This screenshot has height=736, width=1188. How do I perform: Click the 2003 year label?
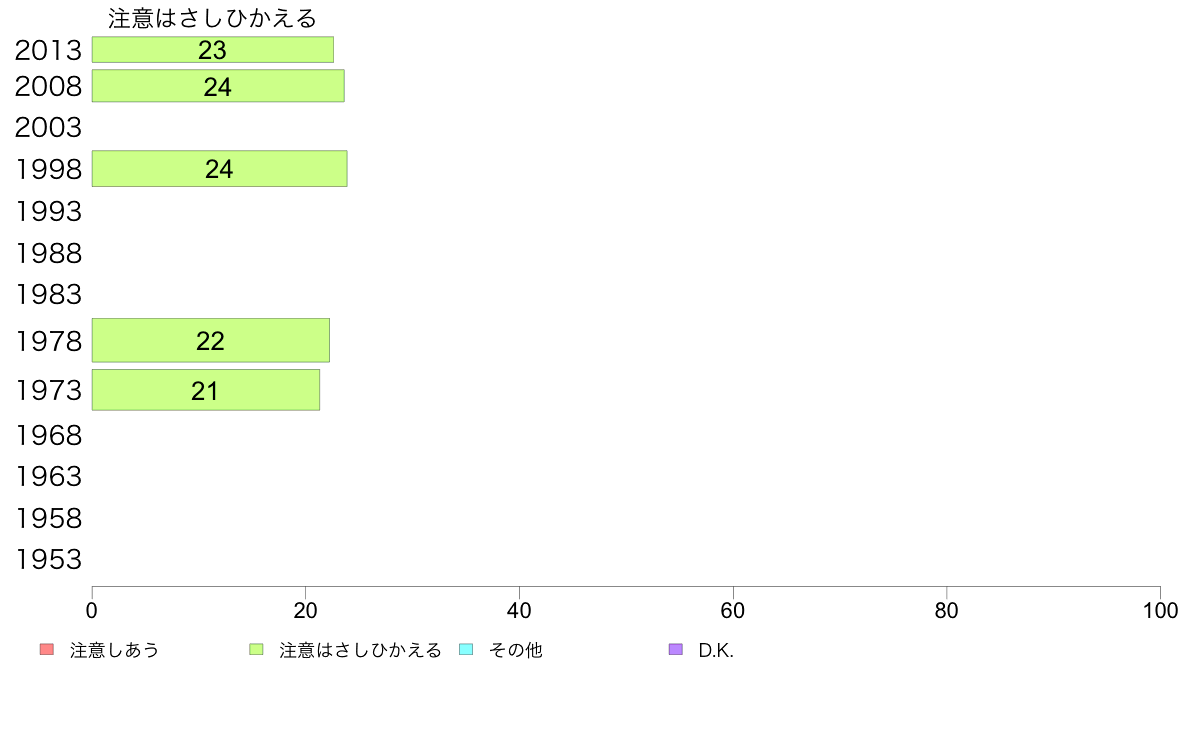coord(48,127)
